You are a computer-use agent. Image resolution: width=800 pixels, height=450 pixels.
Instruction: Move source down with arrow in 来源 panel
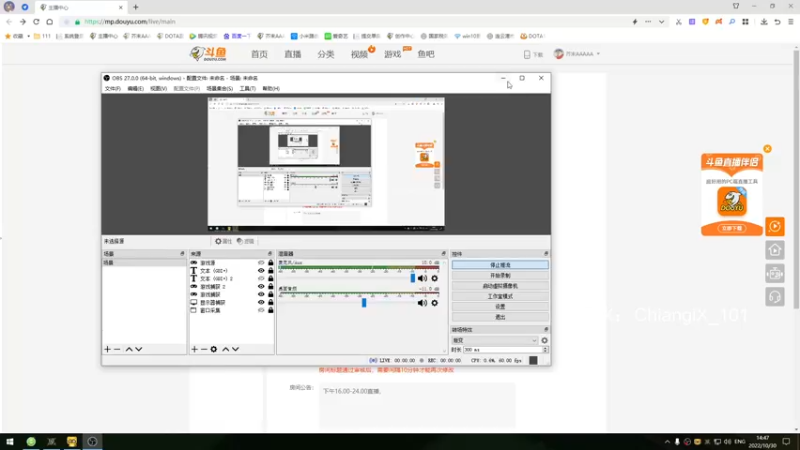point(235,349)
